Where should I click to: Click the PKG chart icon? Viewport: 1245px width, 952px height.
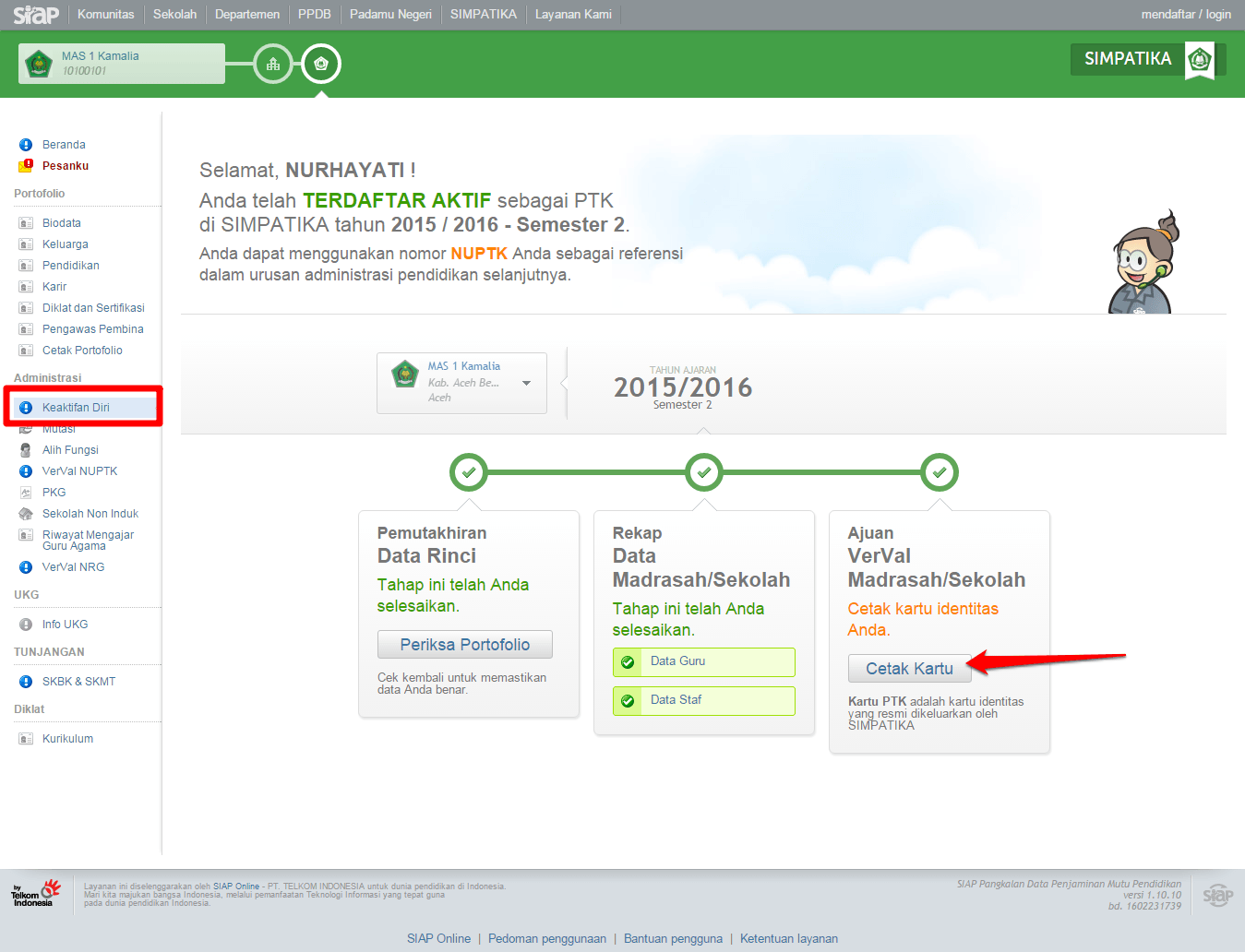(26, 493)
